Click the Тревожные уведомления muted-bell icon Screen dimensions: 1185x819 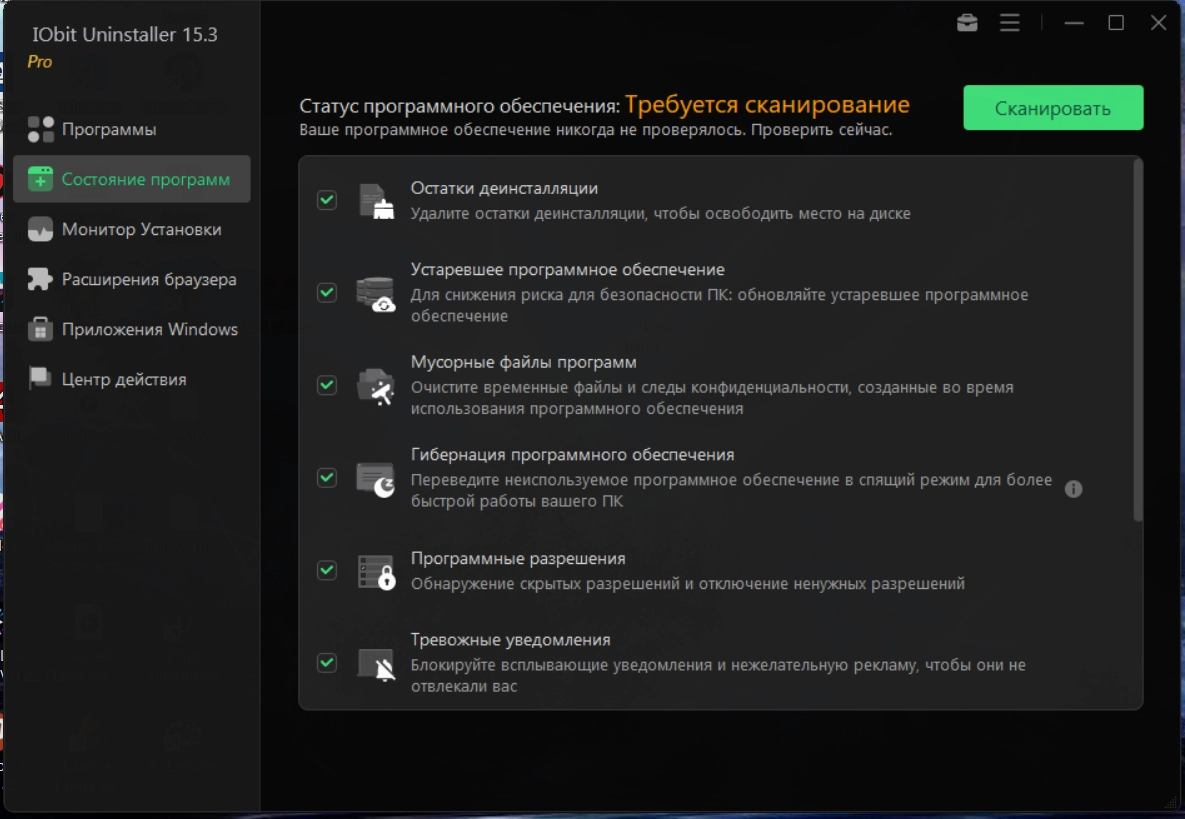click(x=376, y=664)
